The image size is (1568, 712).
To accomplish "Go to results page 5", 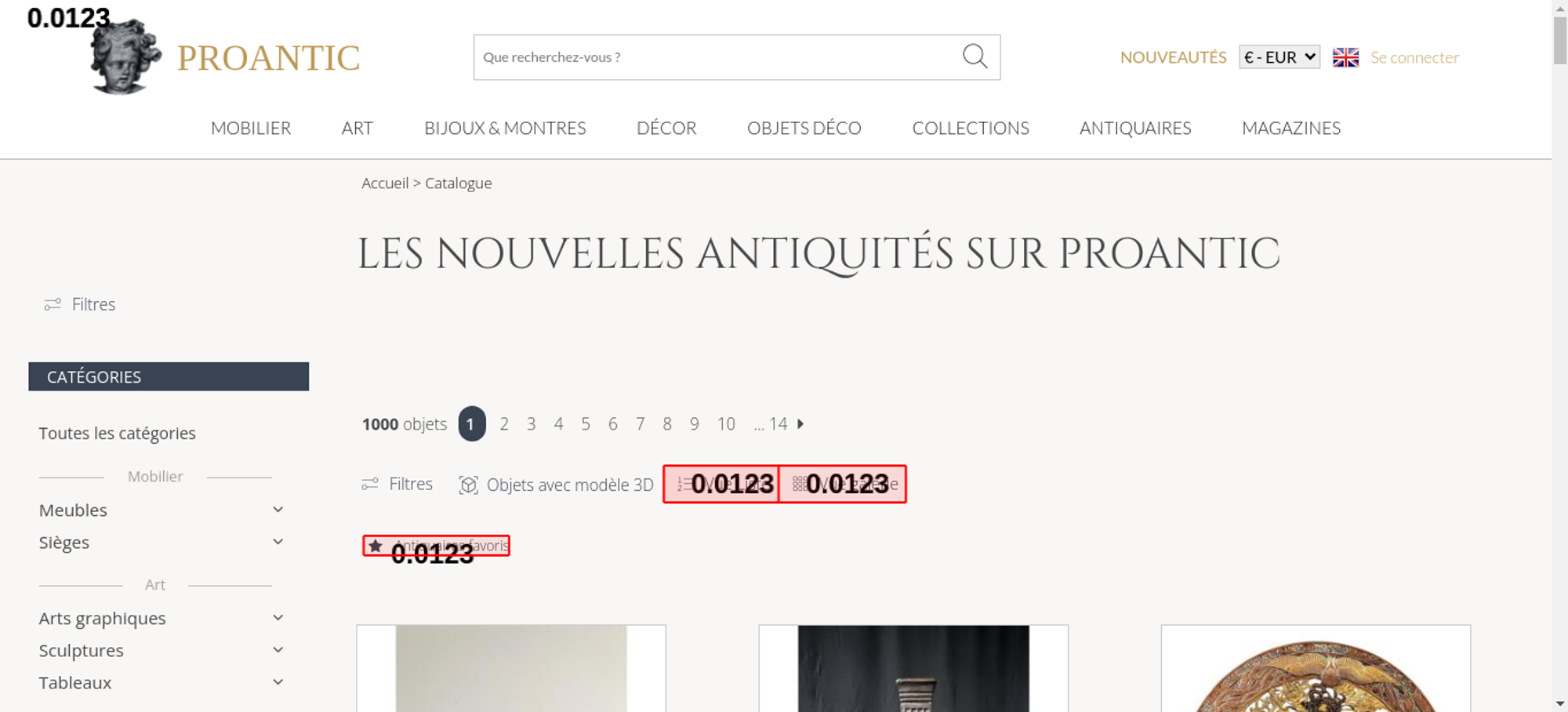I will (x=586, y=423).
